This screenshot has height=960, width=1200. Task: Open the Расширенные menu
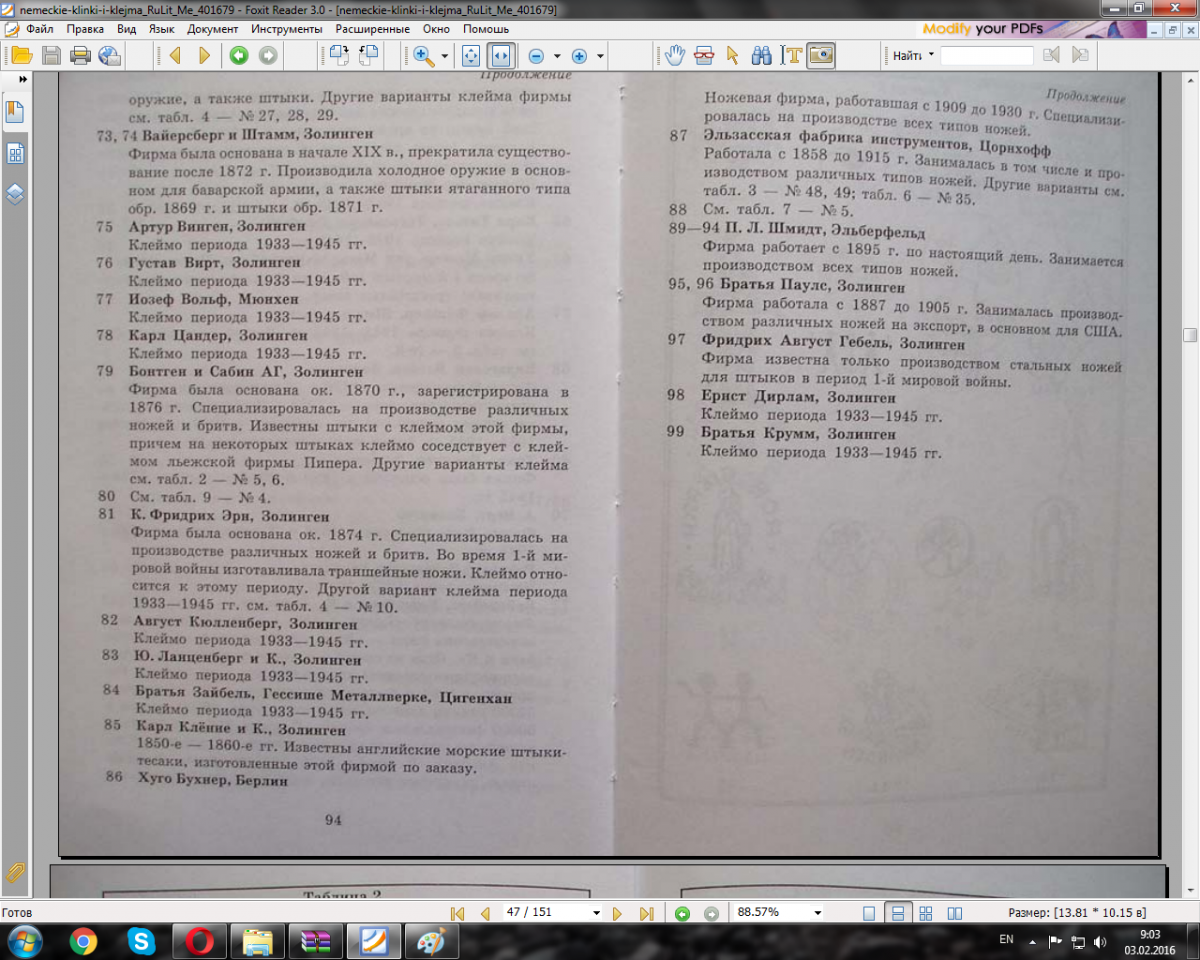click(x=372, y=29)
